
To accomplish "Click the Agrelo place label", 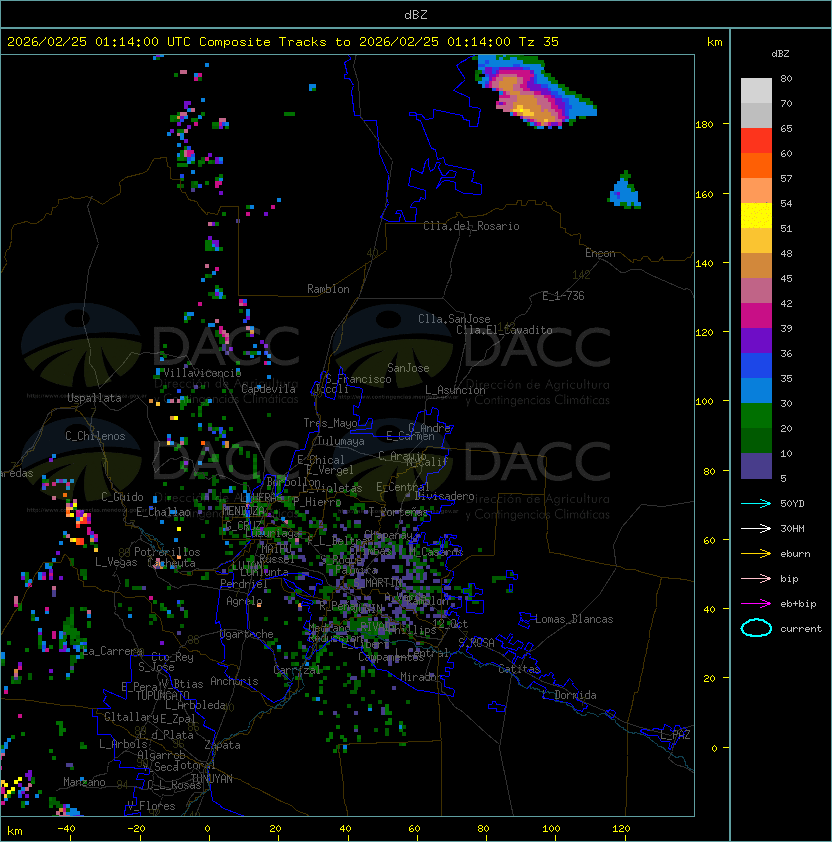I will (244, 601).
